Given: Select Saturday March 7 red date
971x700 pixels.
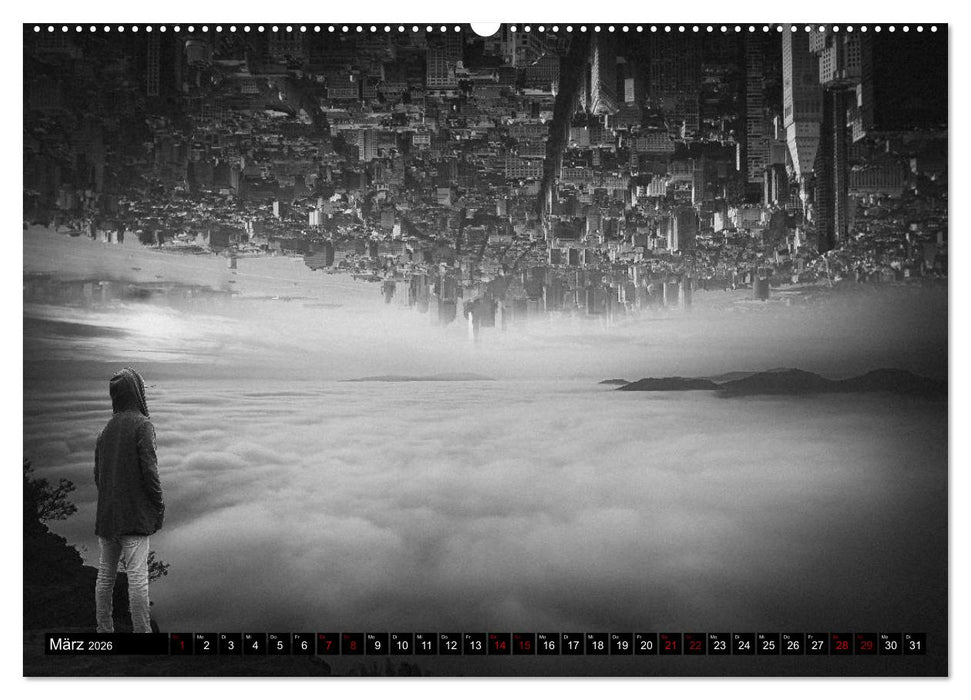Looking at the screenshot, I should [x=328, y=645].
